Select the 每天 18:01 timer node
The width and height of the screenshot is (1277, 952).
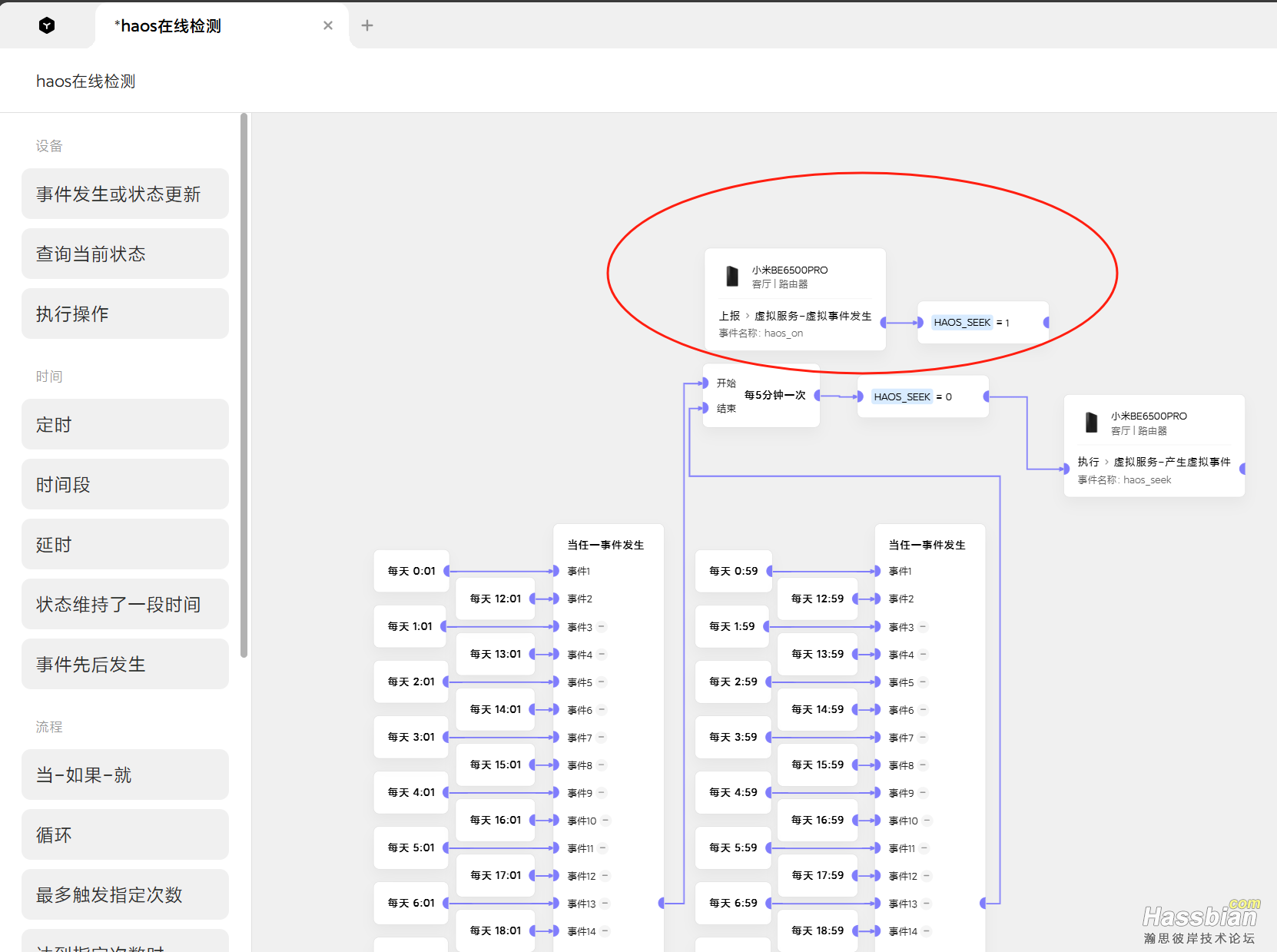(x=496, y=930)
